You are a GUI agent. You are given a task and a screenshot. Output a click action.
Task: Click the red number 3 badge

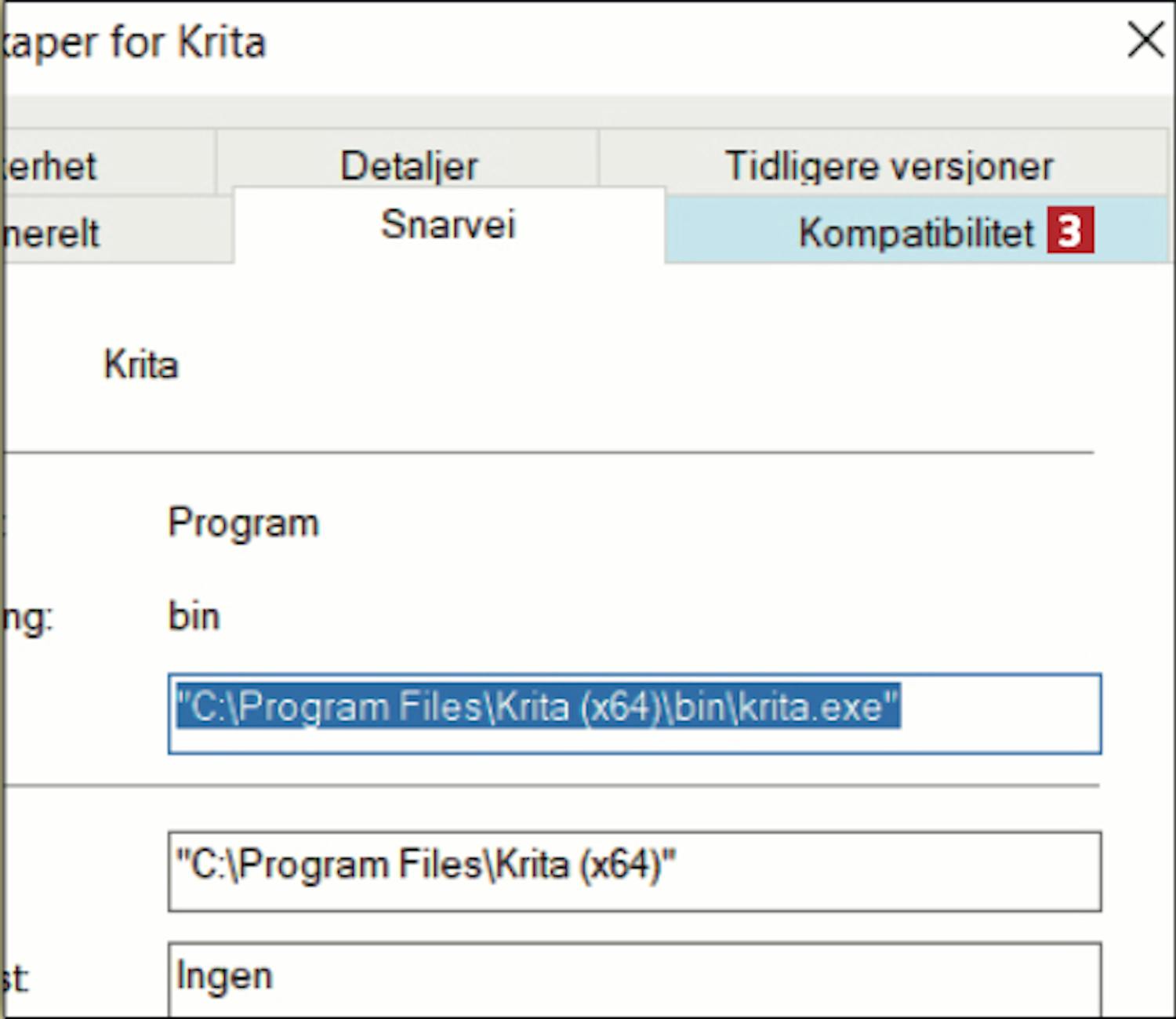[x=1070, y=230]
